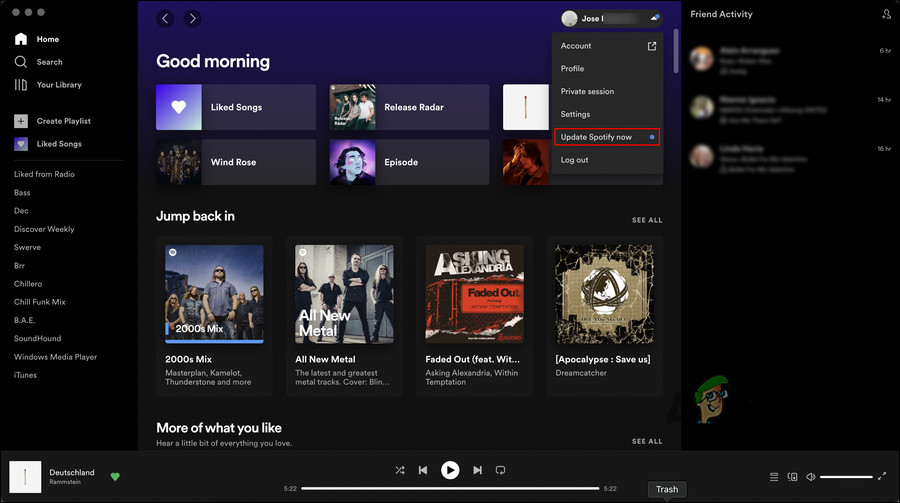Toggle repeat mode

(501, 470)
